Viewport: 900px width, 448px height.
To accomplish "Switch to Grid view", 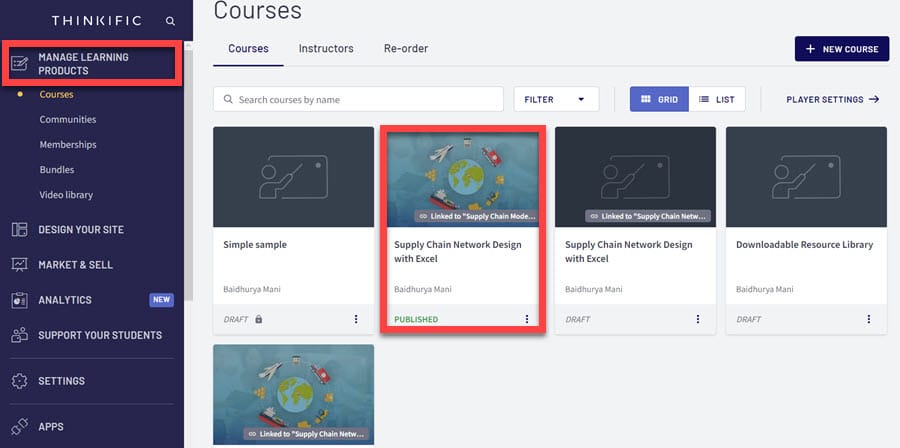I will coord(659,100).
